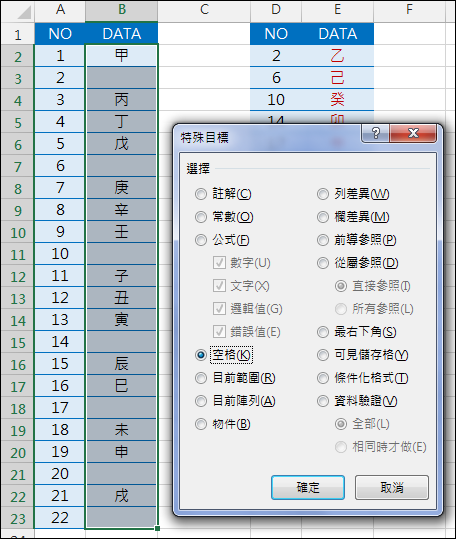The image size is (456, 539).
Task: Click the cell containing 甲
Action: 122,55
